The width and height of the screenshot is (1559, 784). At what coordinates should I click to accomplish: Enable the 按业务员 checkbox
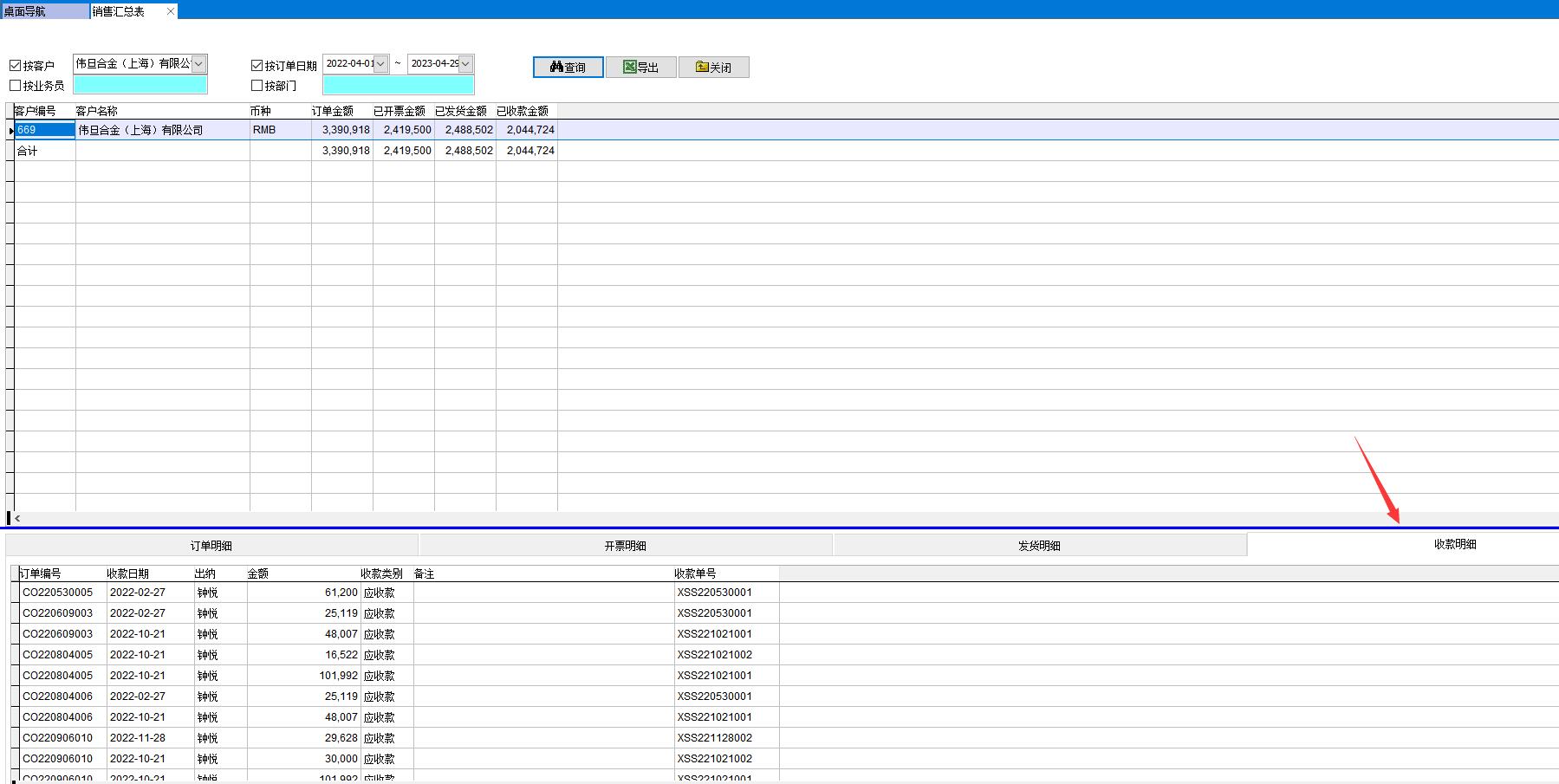[15, 86]
